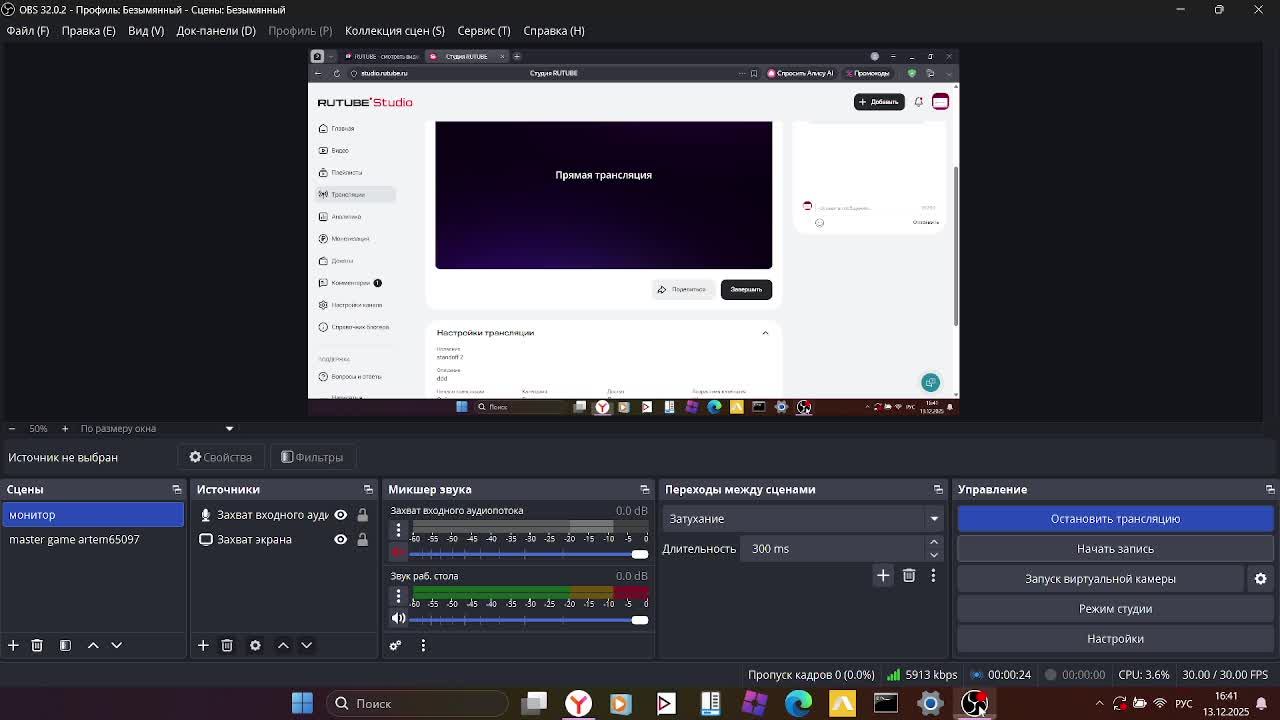Open virtual camera settings gear
Viewport: 1280px width, 720px height.
[1261, 578]
